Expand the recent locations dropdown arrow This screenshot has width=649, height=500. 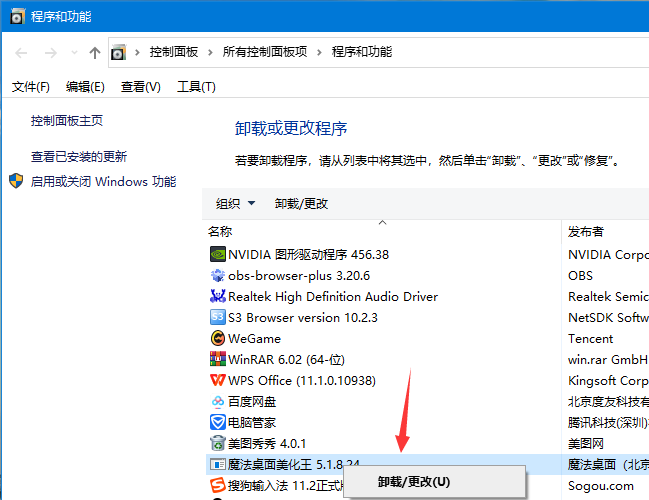point(75,53)
